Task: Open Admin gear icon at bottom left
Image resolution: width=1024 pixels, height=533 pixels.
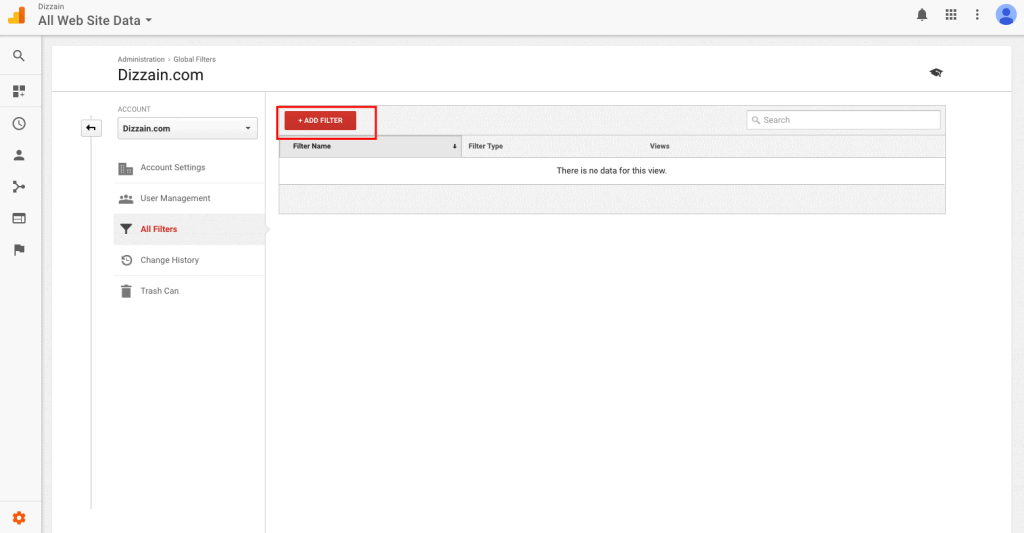Action: pos(18,517)
